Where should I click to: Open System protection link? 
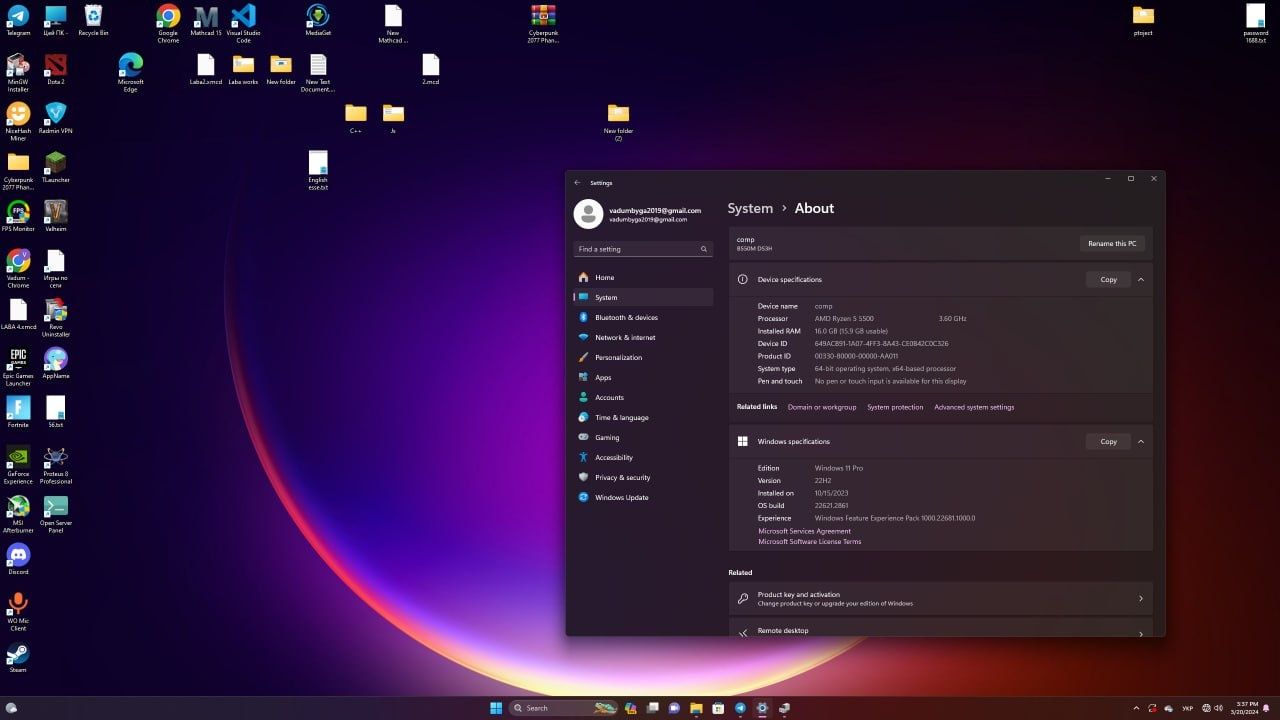click(x=895, y=407)
